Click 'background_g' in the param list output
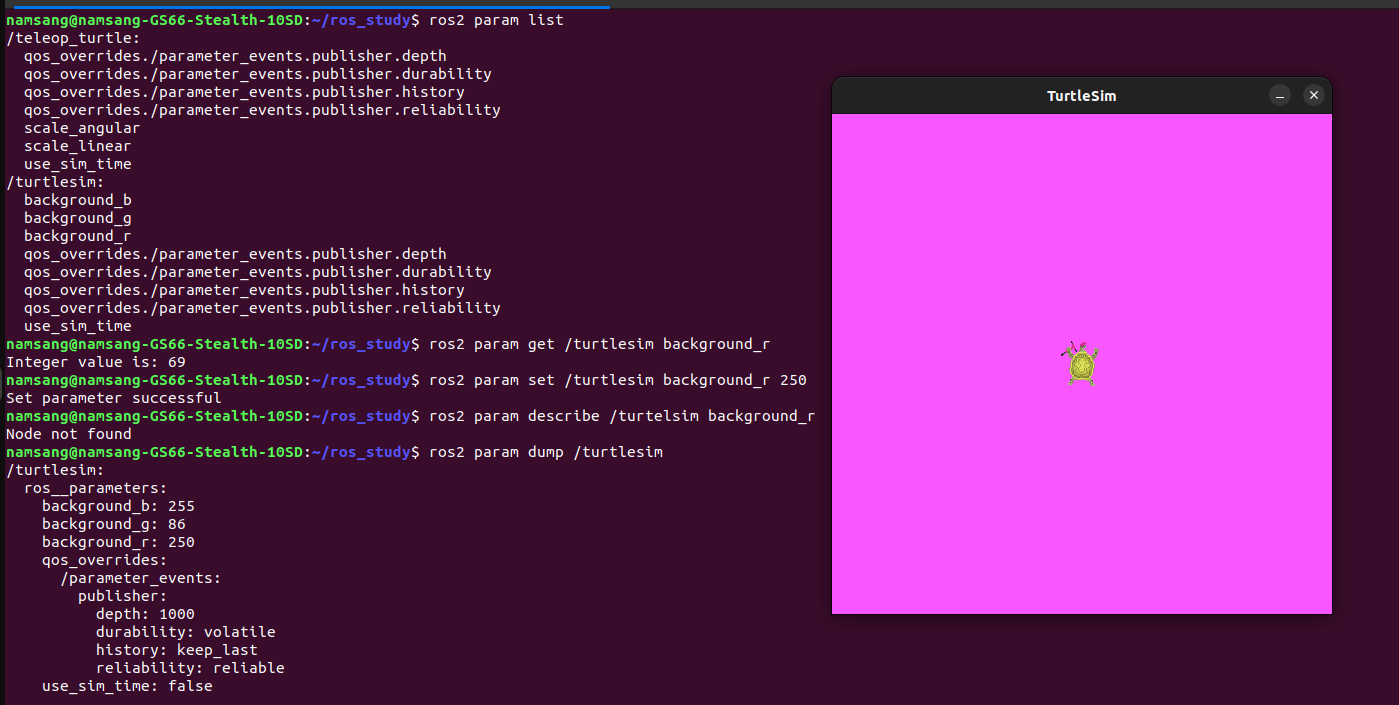The image size is (1399, 705). pos(78,218)
